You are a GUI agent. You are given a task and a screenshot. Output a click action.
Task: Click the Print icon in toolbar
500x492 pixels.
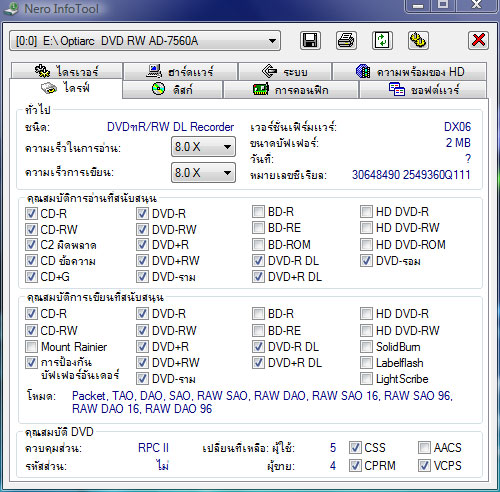pos(346,41)
